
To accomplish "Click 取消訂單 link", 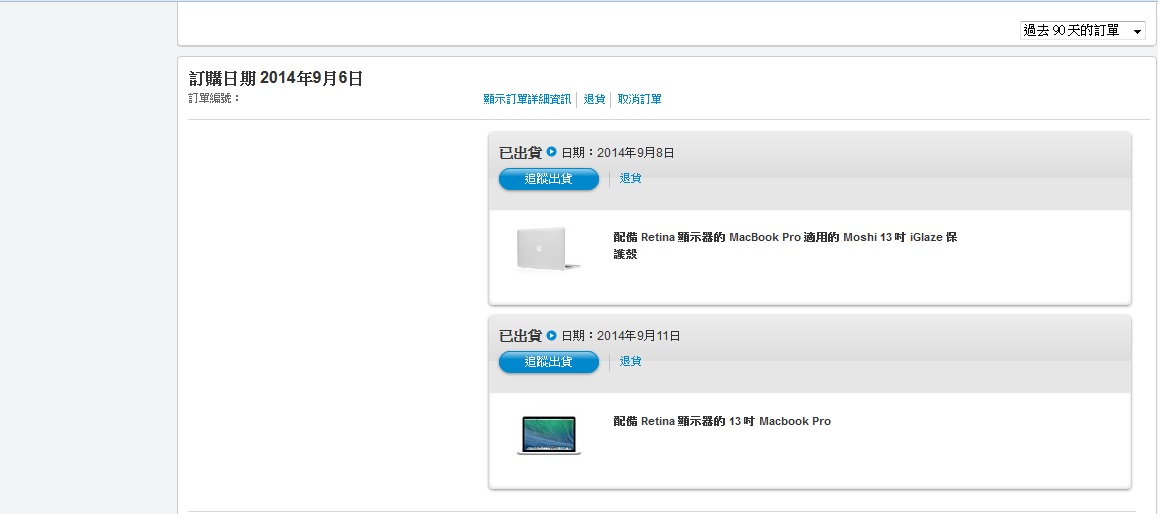I will [x=640, y=99].
